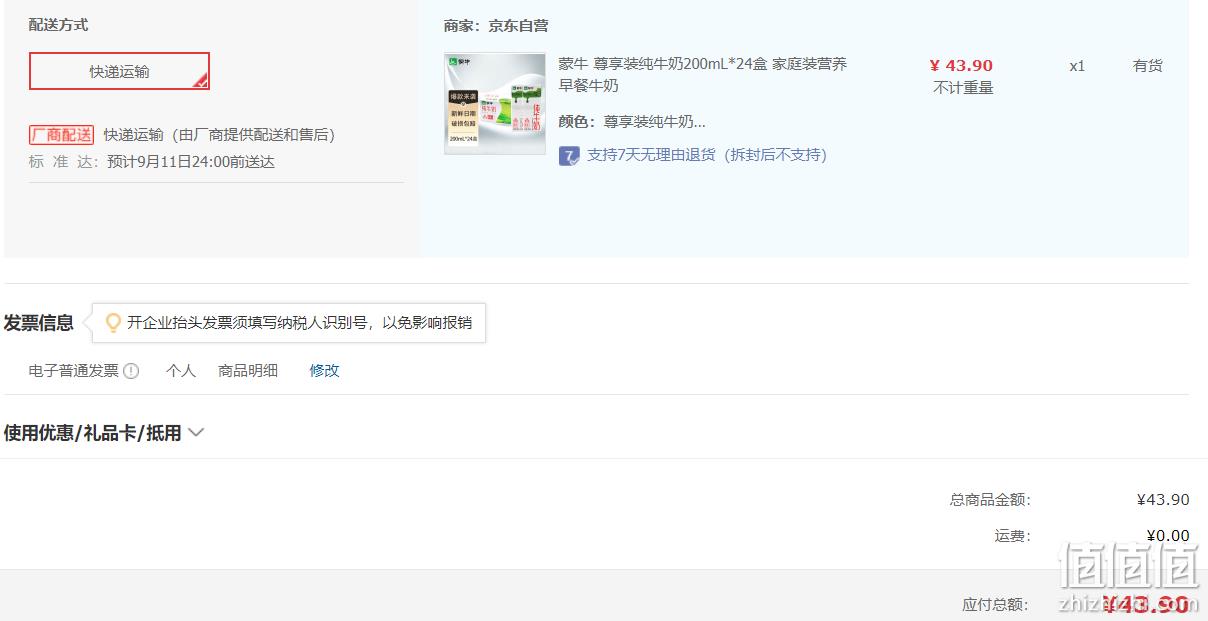Click the info icon beside 电子普通发票
This screenshot has width=1208, height=621.
(x=131, y=371)
